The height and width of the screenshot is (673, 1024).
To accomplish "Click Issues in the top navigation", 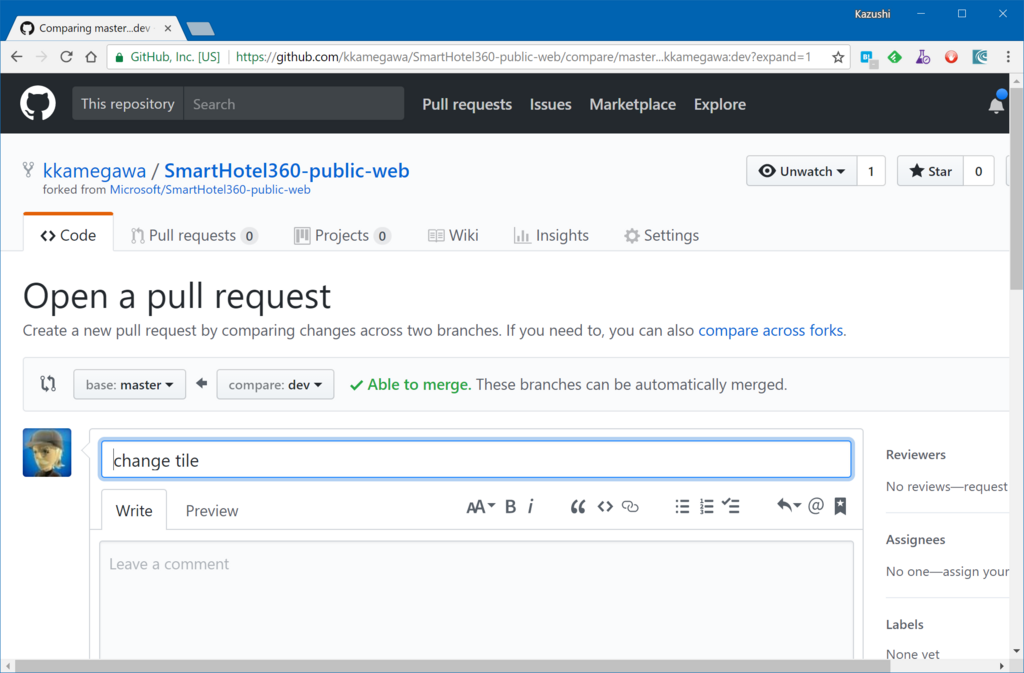I will (551, 104).
